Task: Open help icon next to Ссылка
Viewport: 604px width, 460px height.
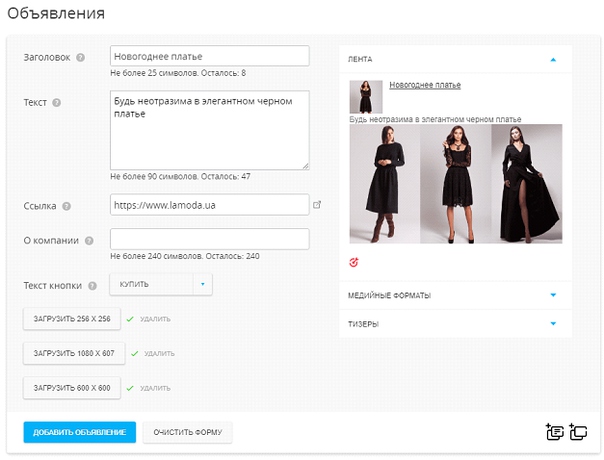Action: click(x=67, y=206)
